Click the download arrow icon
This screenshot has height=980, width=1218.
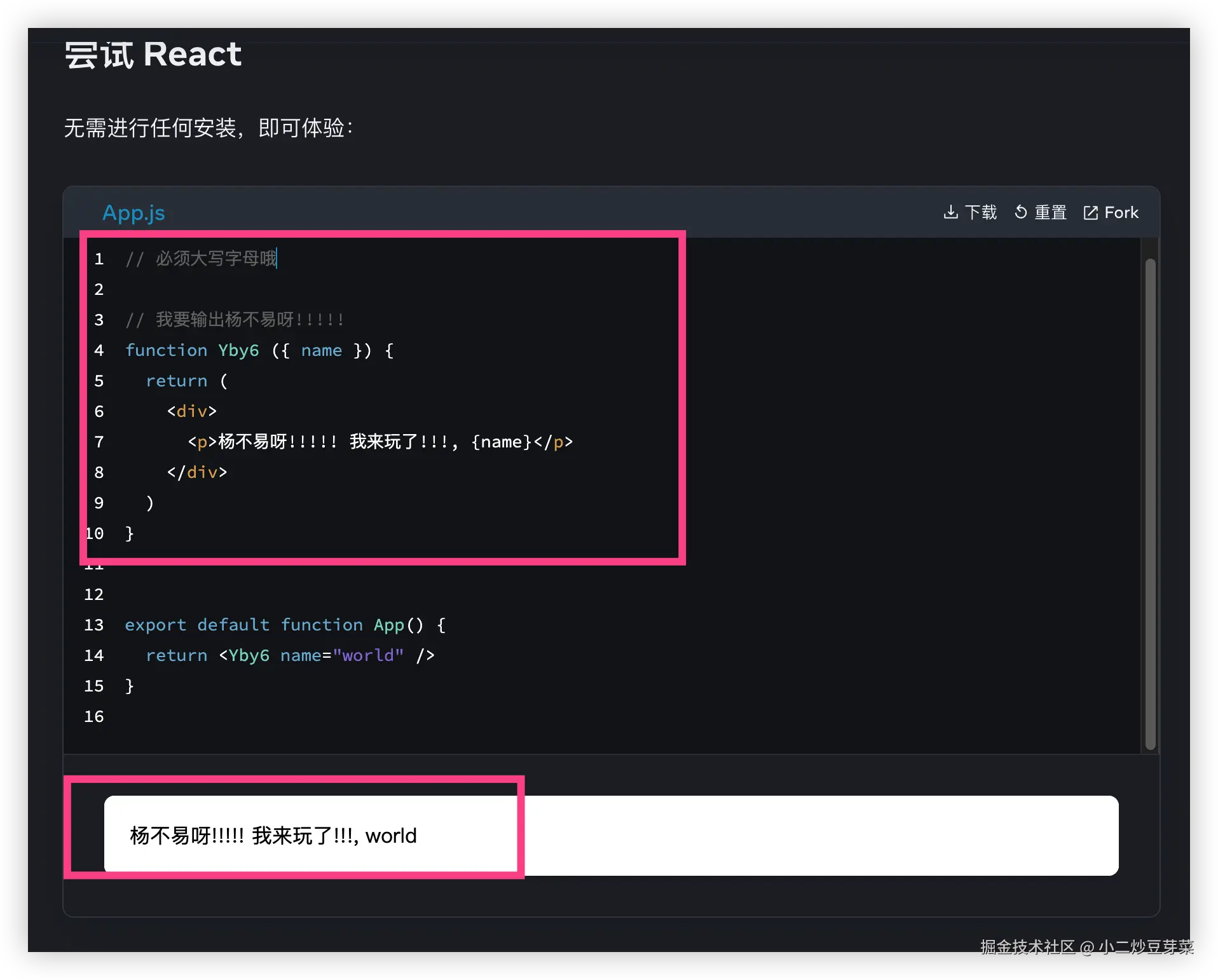click(x=950, y=212)
